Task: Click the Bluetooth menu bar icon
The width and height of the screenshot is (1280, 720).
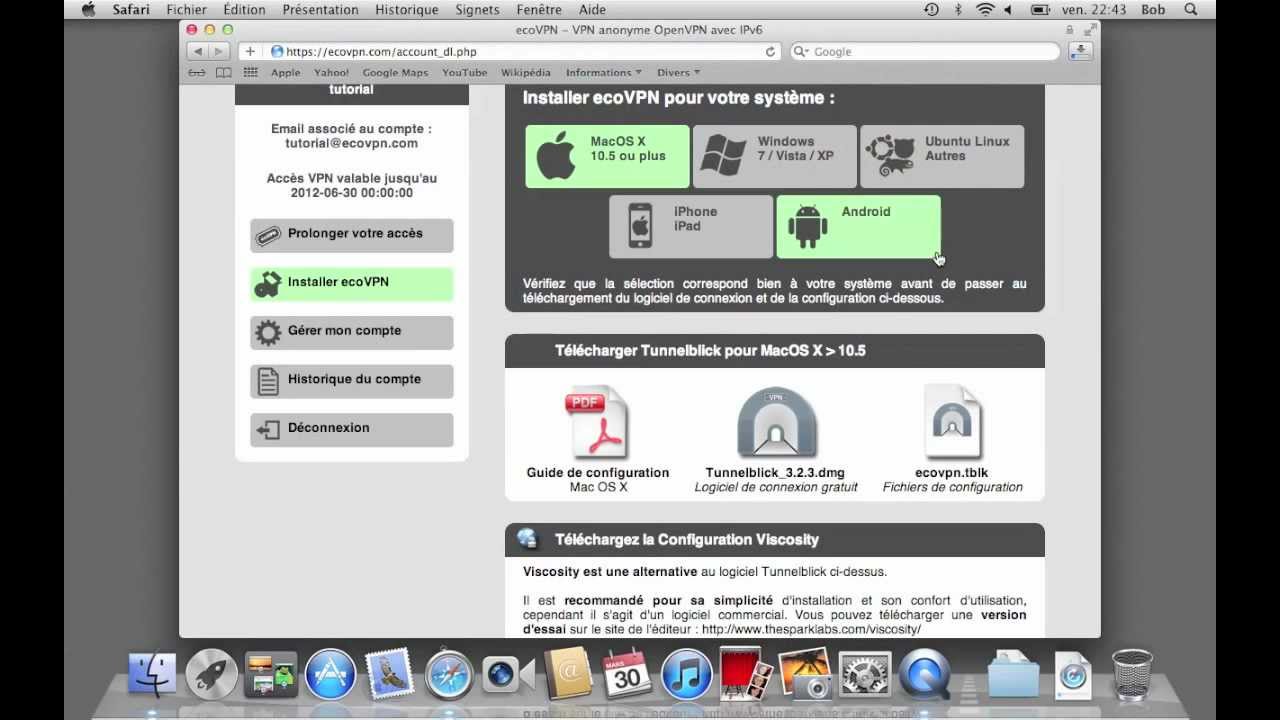Action: coord(958,9)
